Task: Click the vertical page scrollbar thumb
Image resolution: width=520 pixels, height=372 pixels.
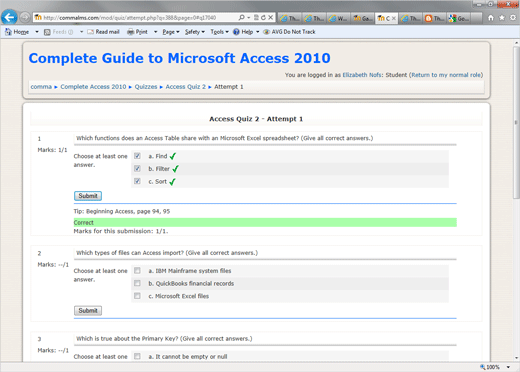Action: tap(516, 123)
